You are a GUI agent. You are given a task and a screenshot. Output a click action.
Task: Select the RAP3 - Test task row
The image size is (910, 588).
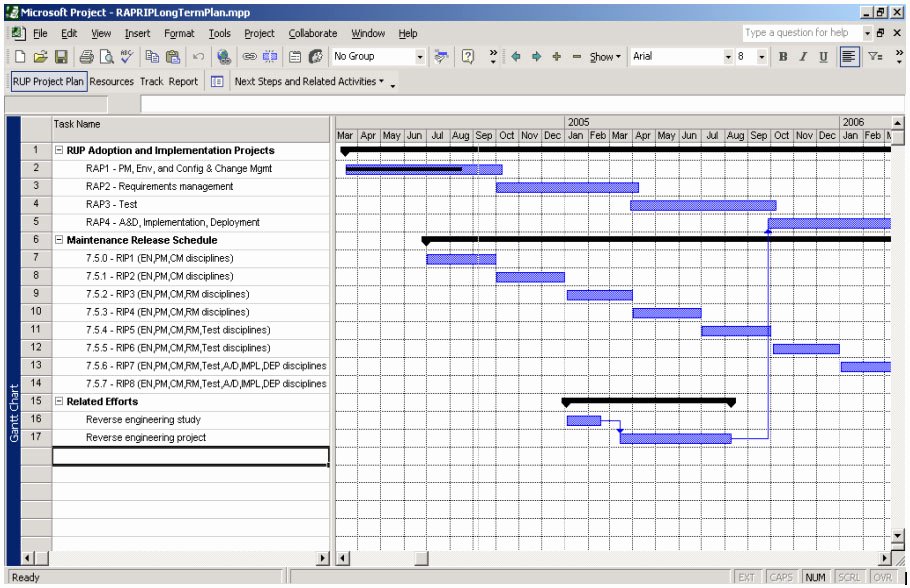point(191,204)
